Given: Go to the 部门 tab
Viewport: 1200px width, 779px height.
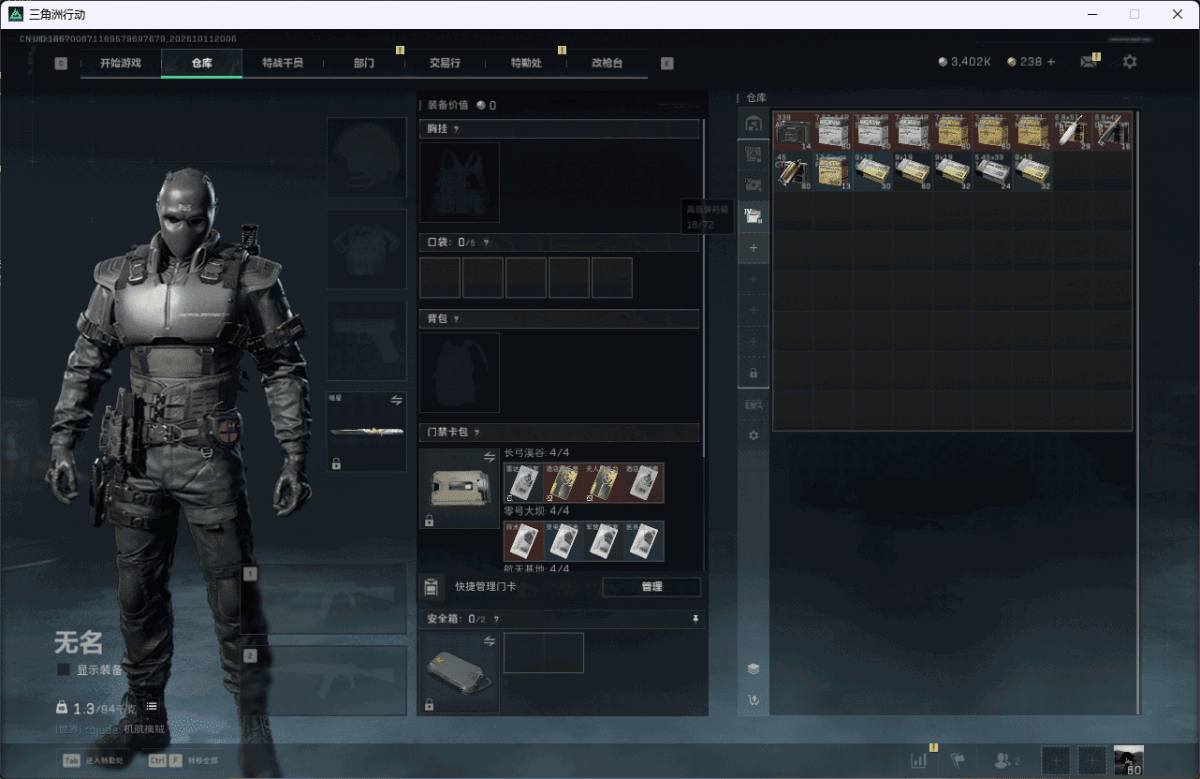Looking at the screenshot, I should point(364,63).
